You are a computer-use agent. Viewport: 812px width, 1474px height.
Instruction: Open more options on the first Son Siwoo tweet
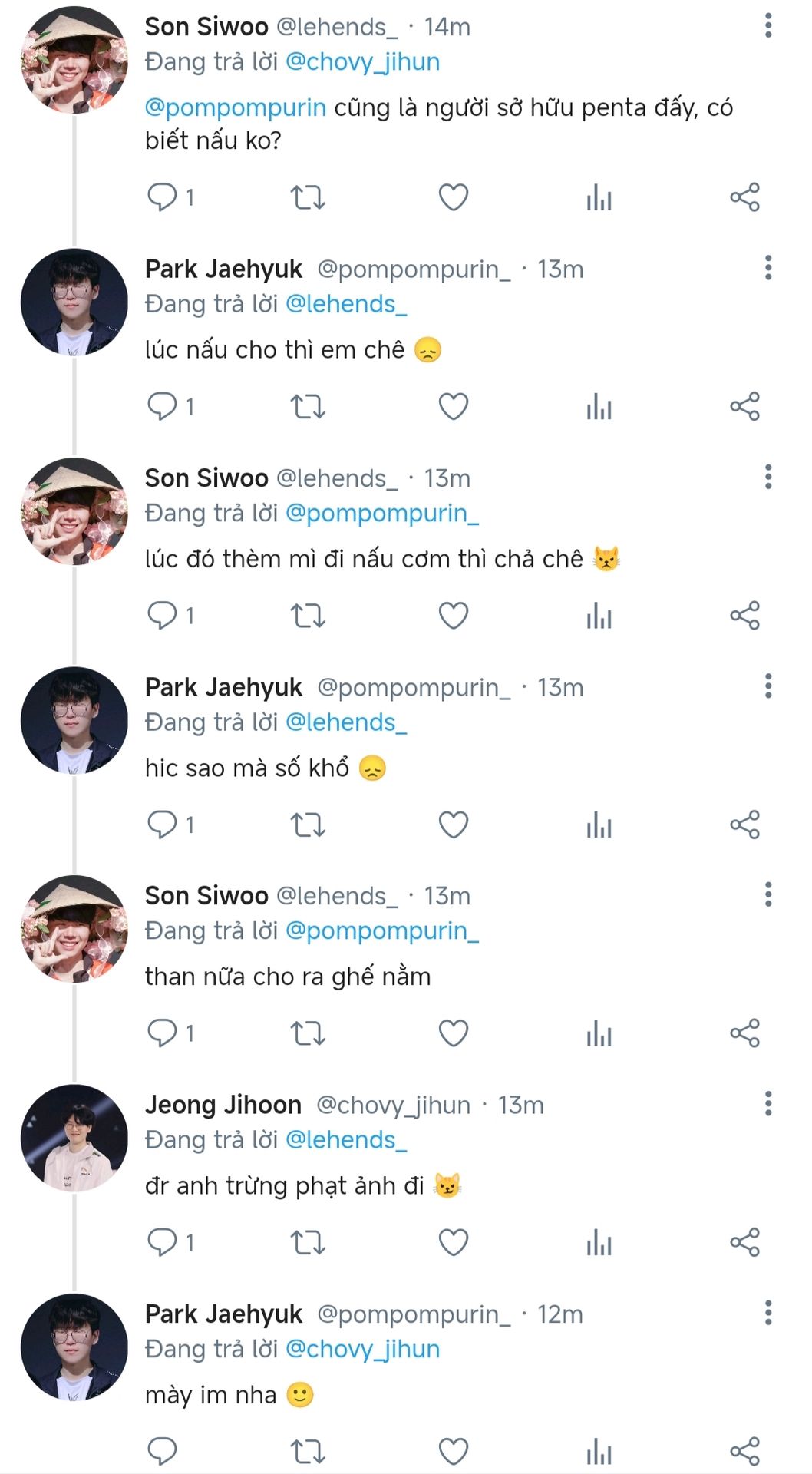[x=767, y=26]
